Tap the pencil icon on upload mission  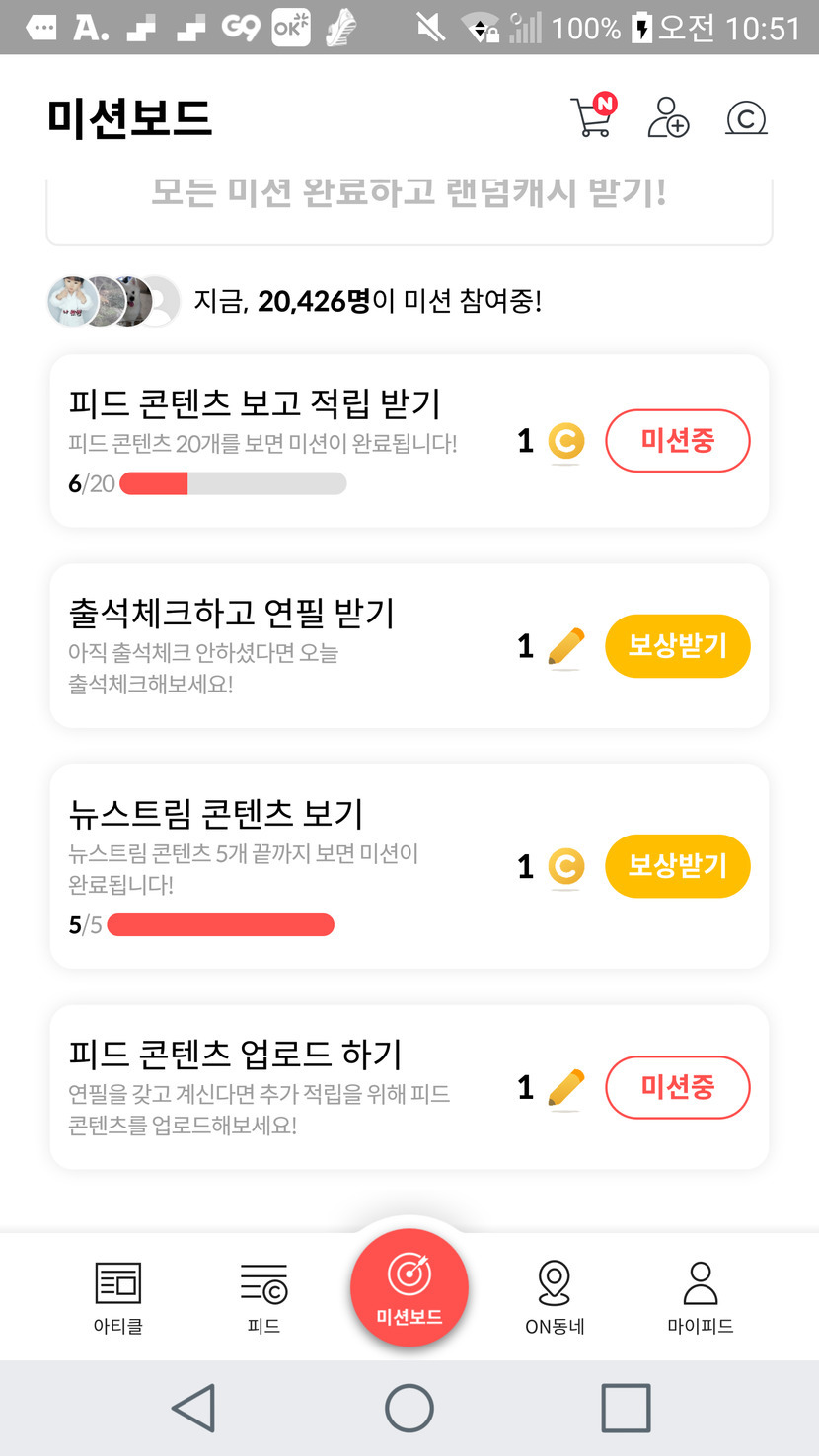(565, 1088)
